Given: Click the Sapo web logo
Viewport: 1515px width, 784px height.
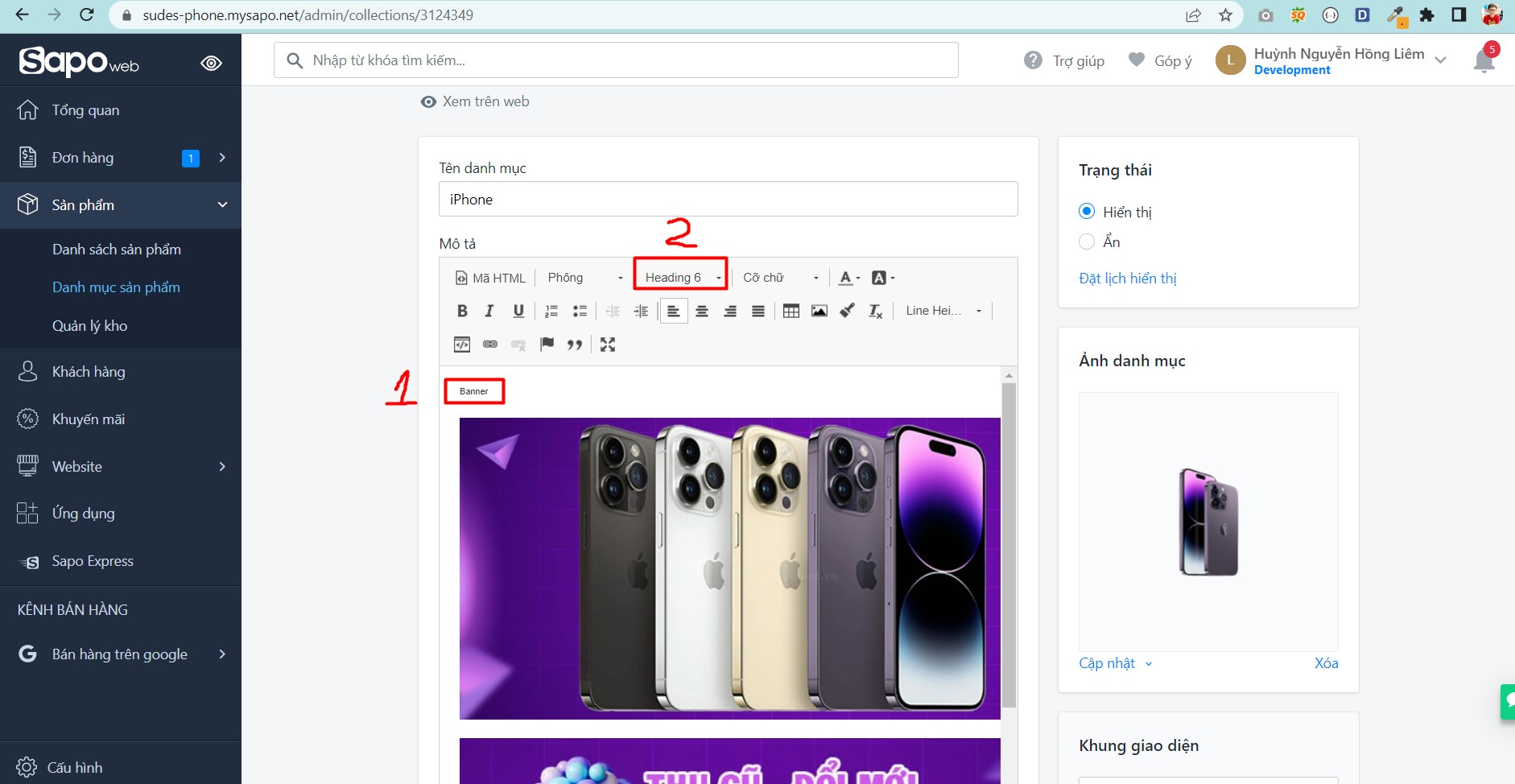Looking at the screenshot, I should tap(79, 62).
